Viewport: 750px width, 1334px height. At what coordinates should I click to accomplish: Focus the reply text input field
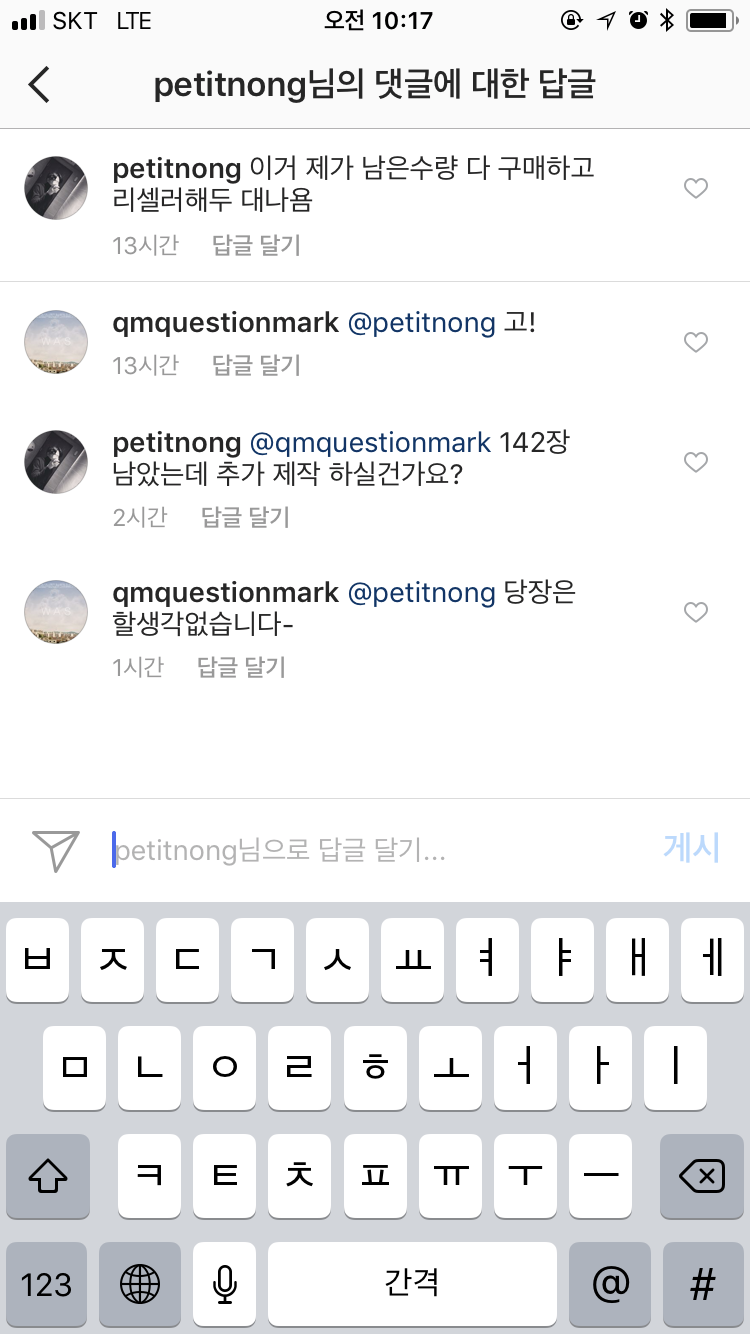pyautogui.click(x=380, y=850)
